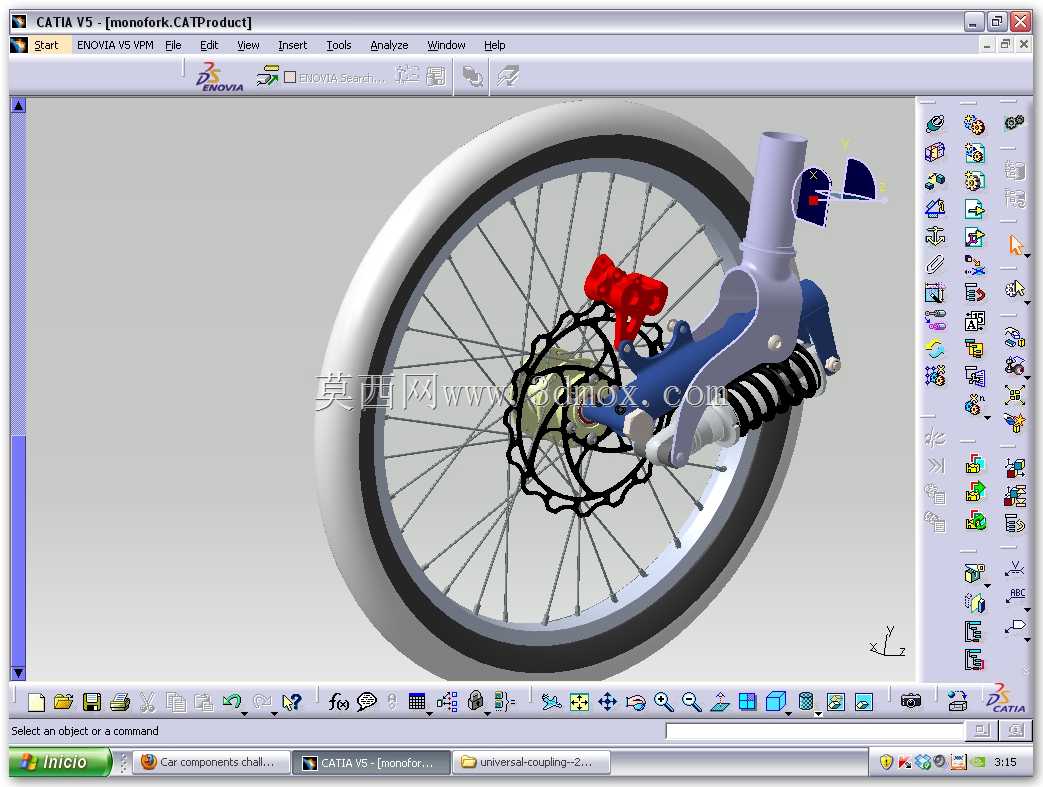Viewport: 1043px width, 787px height.
Task: Click the Inicio start button
Action: click(x=59, y=762)
